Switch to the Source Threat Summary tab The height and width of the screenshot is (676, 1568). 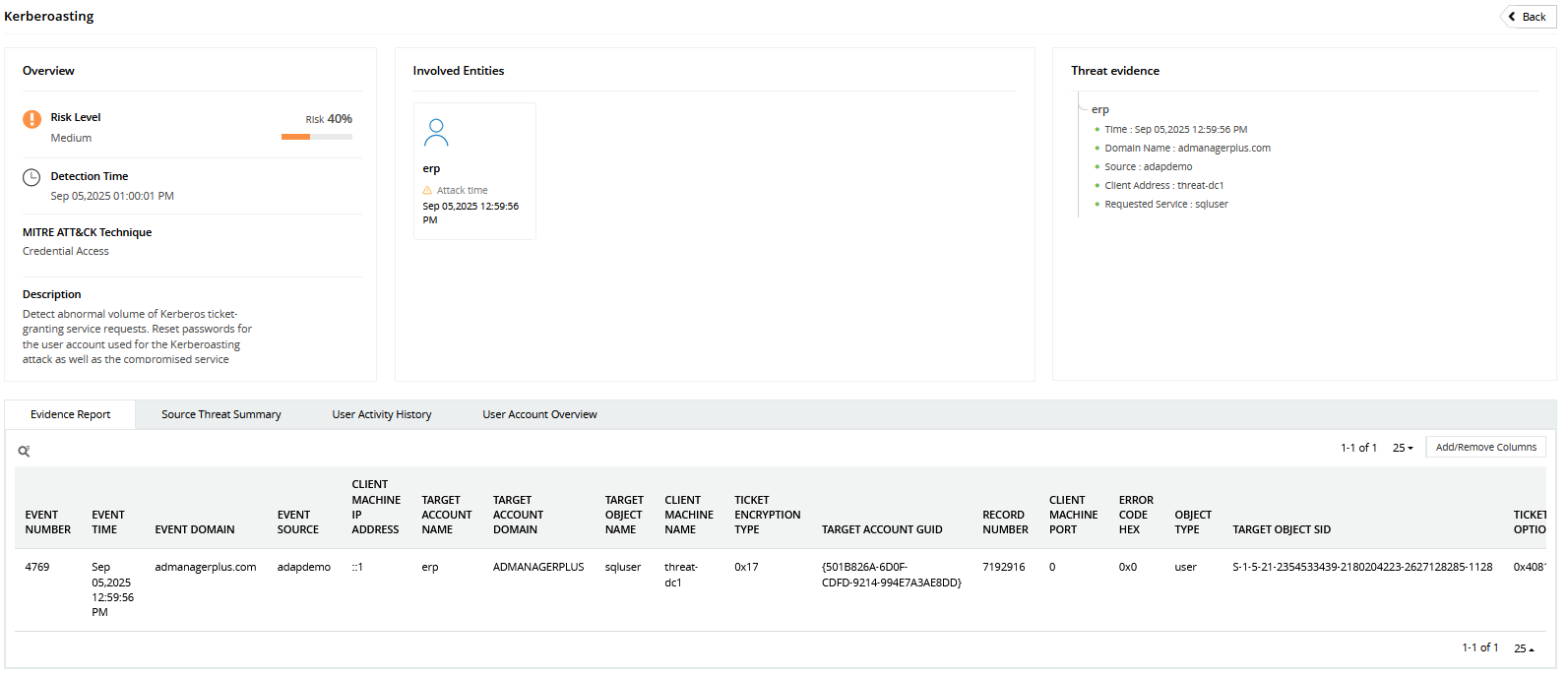pyautogui.click(x=220, y=414)
